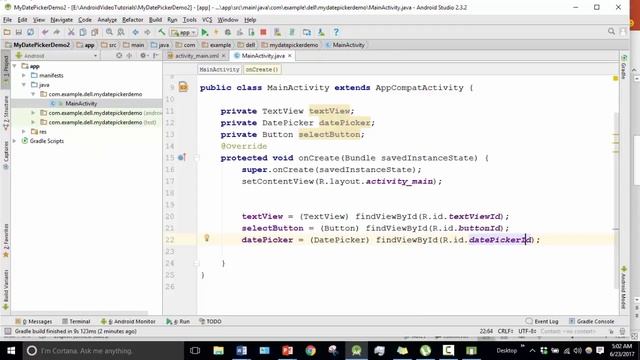Image resolution: width=640 pixels, height=360 pixels.
Task: Switch to the activity_main.xml editor tab
Action: click(197, 56)
